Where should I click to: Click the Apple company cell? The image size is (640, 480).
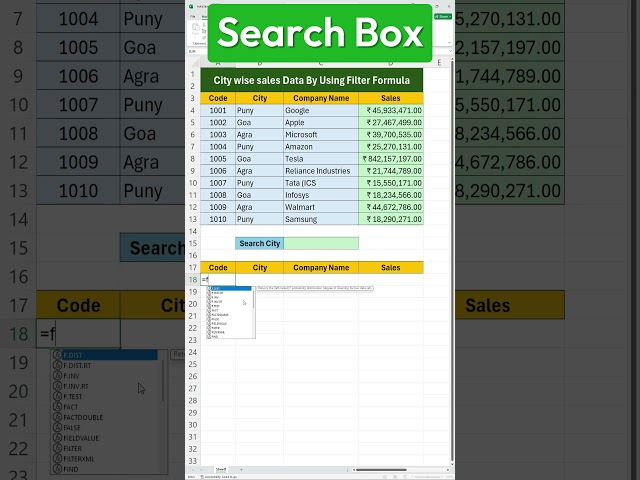(x=321, y=122)
